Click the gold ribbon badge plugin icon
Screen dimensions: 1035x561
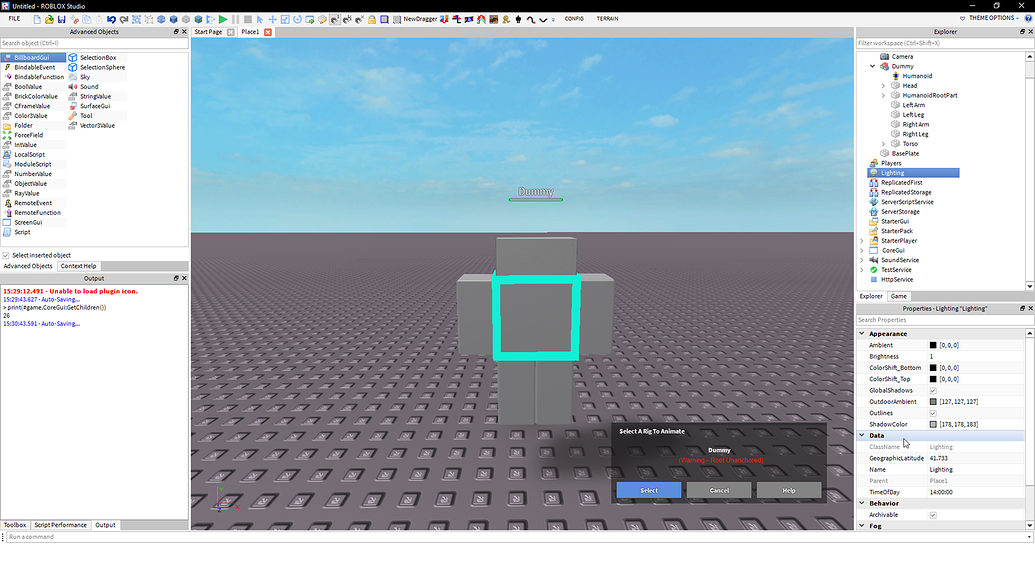[x=506, y=19]
